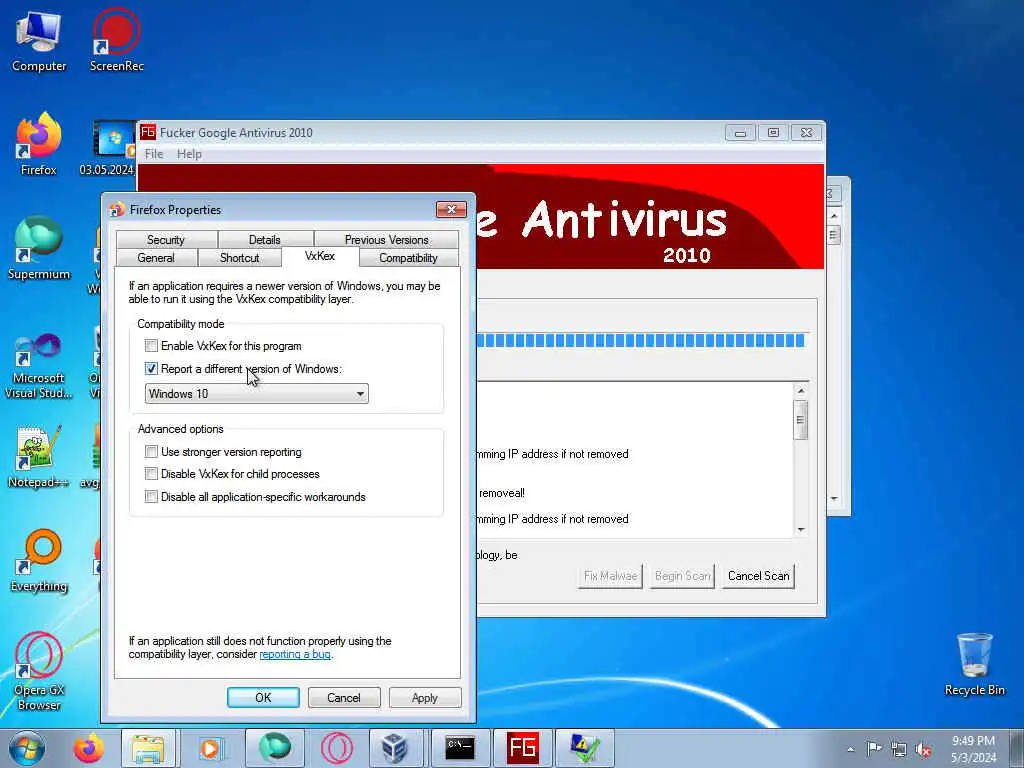The height and width of the screenshot is (768, 1024).
Task: Click the Show Desktop strip
Action: (1016, 748)
